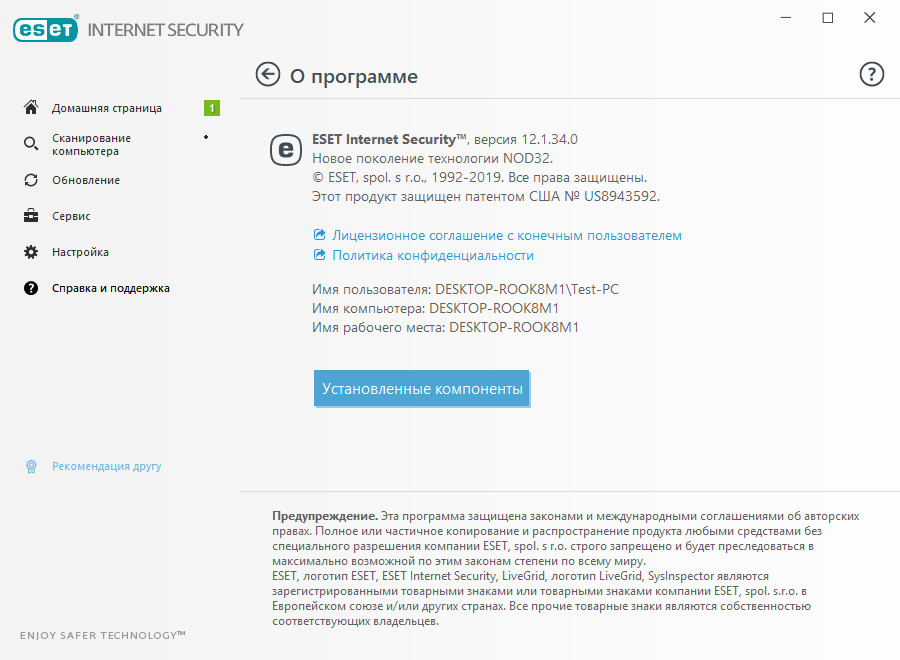Viewport: 900px width, 660px height.
Task: Click the house icon for Домашняя страница
Action: tap(31, 108)
